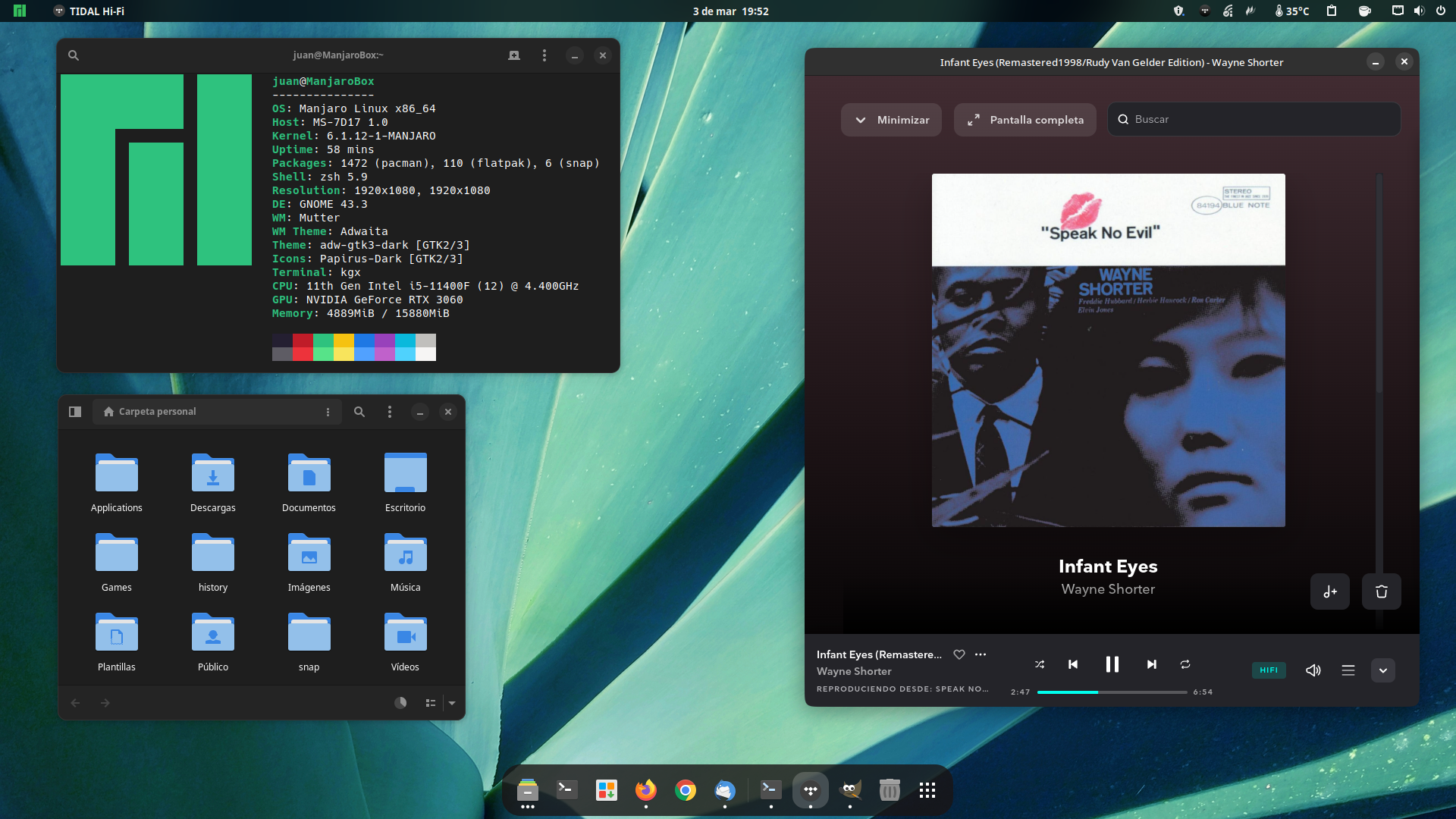1456x819 pixels.
Task: Open the clock calendar 3 de mar 19:52
Action: [731, 11]
